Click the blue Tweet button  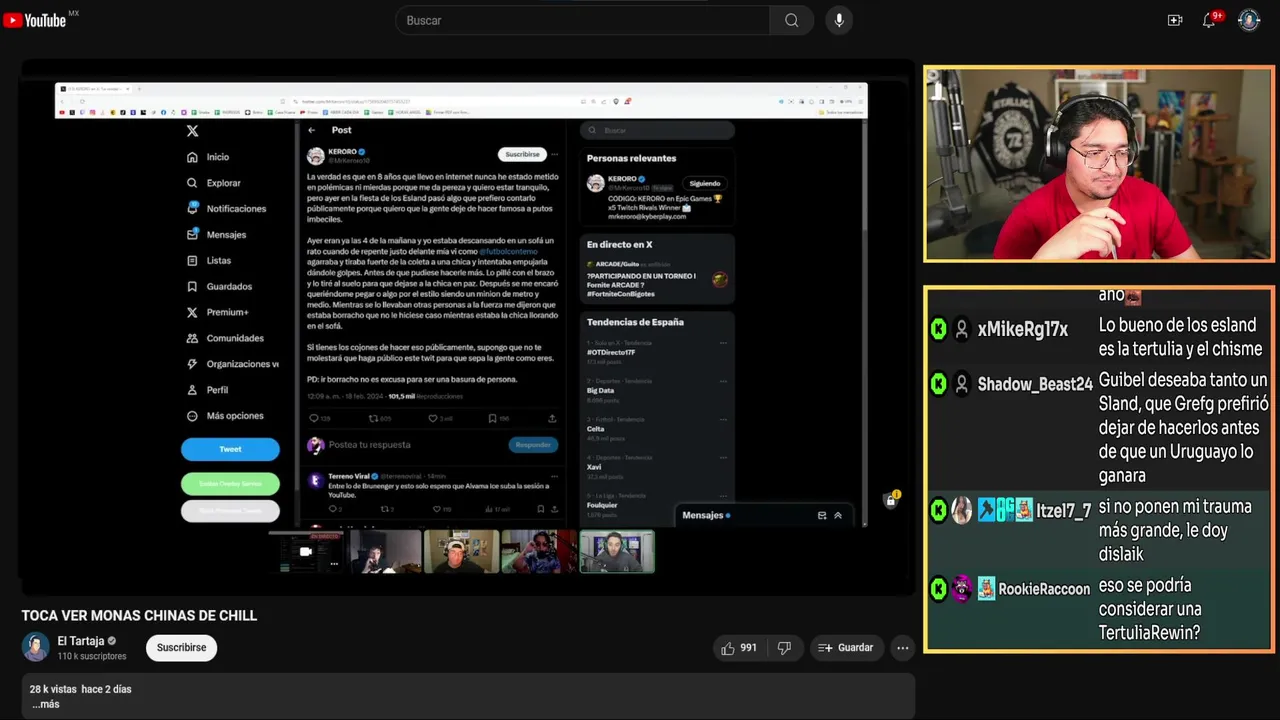point(230,450)
